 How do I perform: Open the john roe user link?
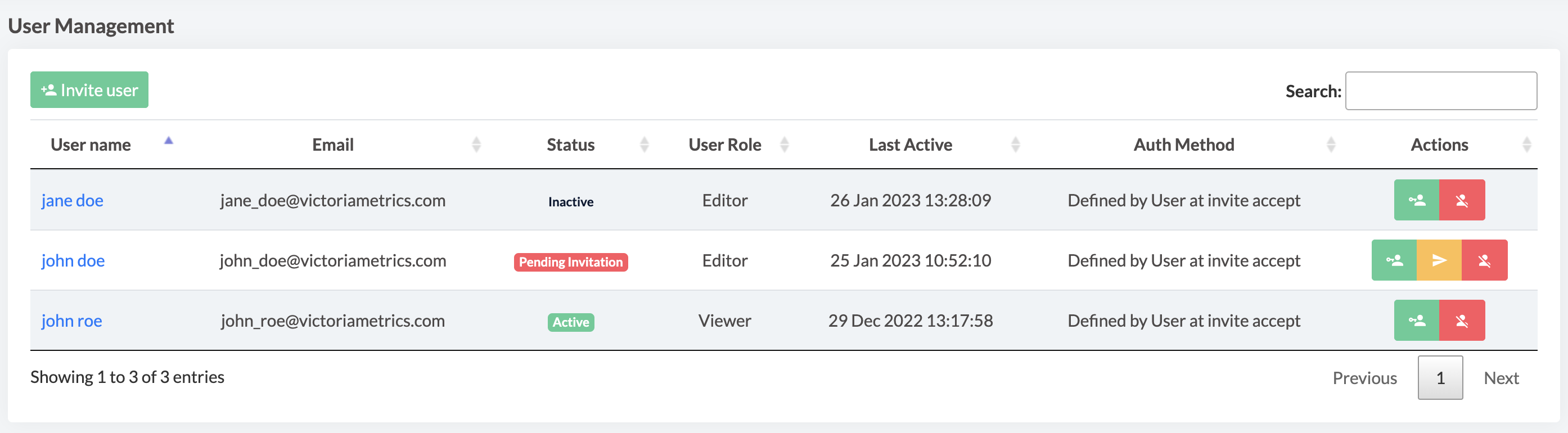[x=72, y=321]
